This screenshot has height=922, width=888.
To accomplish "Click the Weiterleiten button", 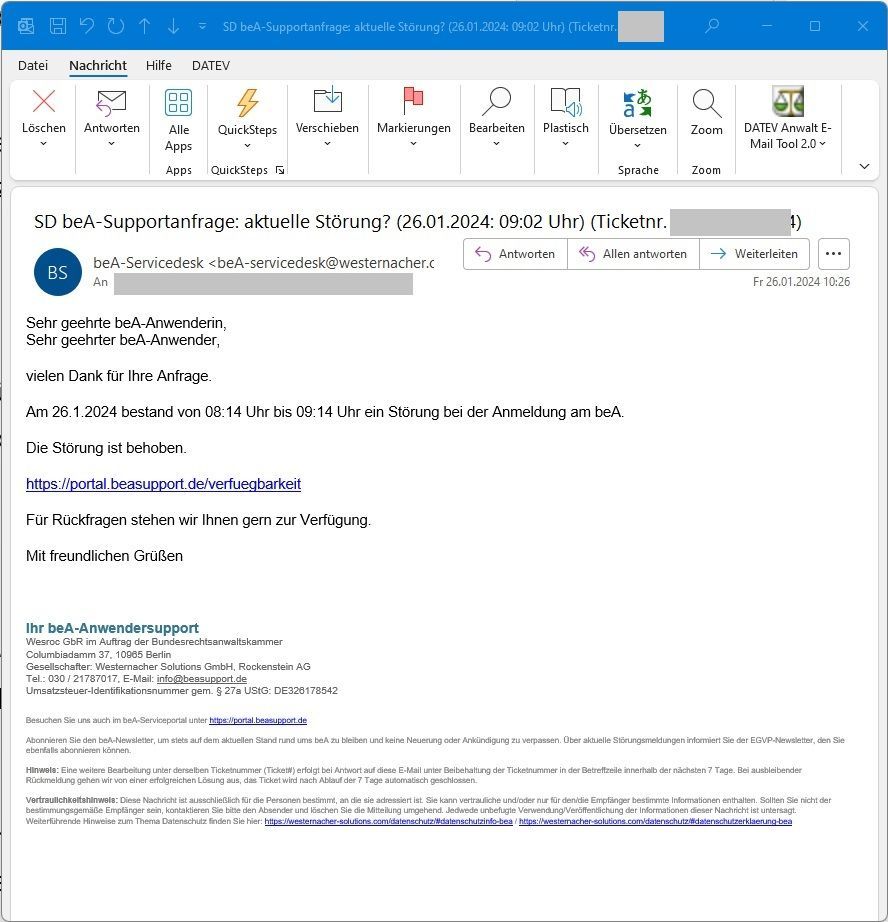I will coord(755,254).
